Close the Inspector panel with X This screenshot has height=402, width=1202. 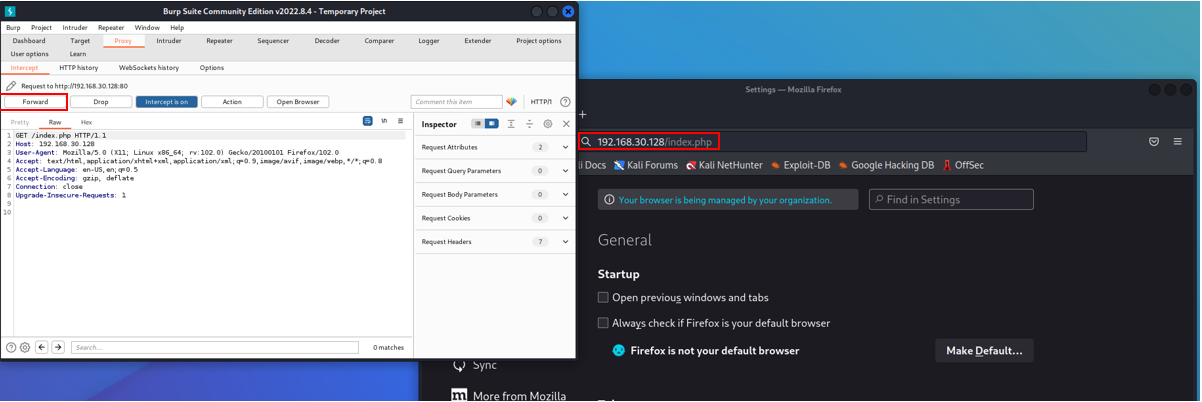566,124
